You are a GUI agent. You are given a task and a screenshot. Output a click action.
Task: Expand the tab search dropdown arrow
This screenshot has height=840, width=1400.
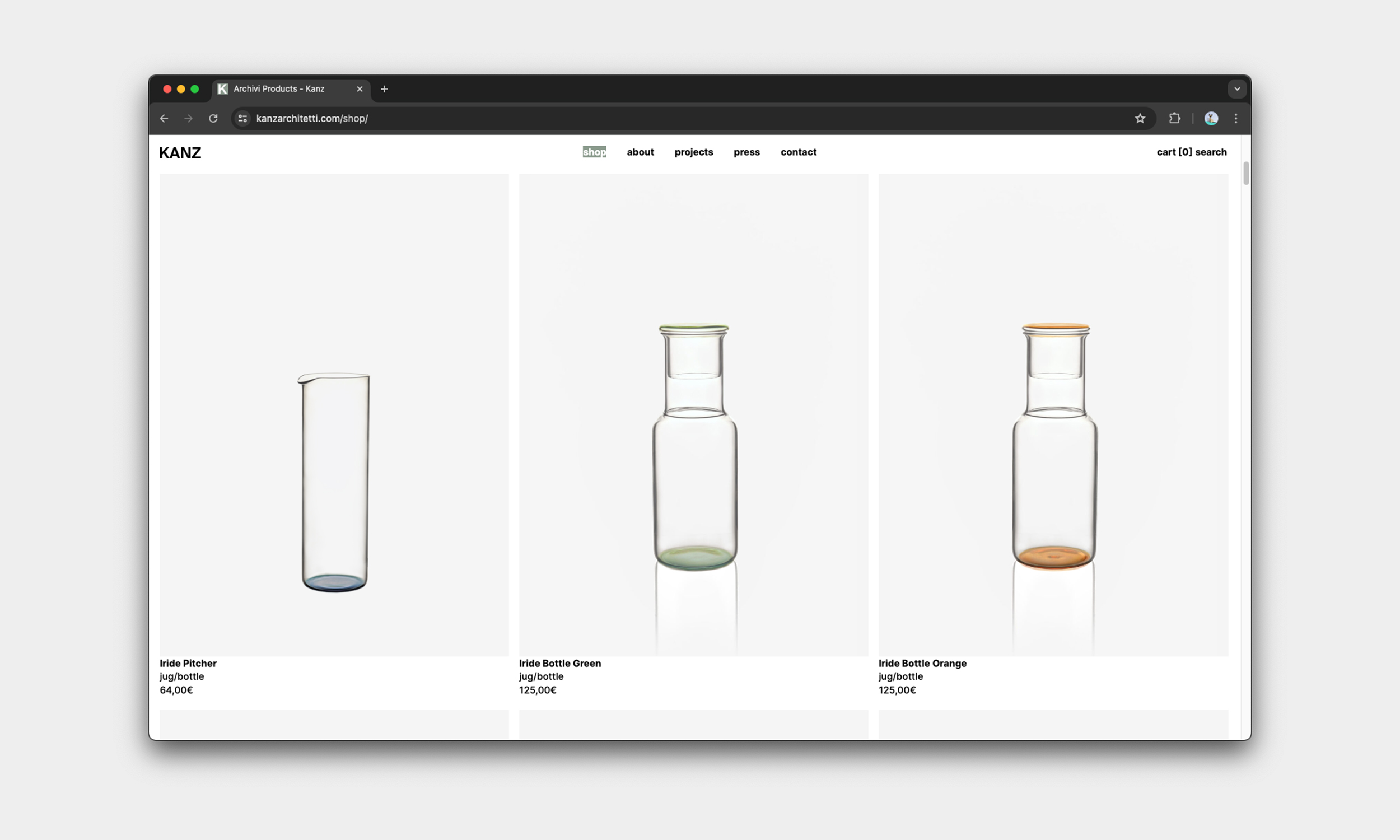pos(1237,89)
